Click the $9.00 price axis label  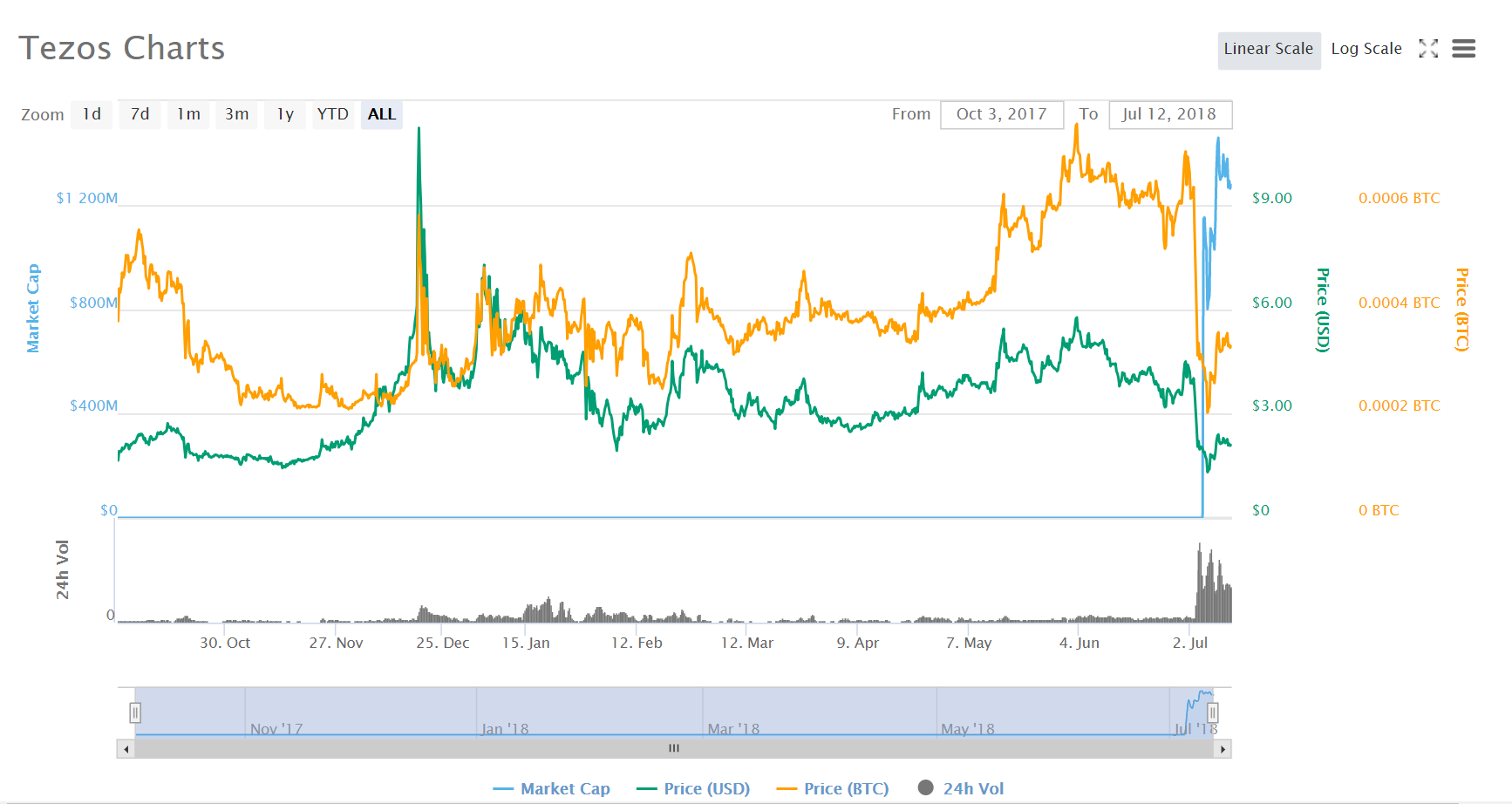tap(1272, 198)
